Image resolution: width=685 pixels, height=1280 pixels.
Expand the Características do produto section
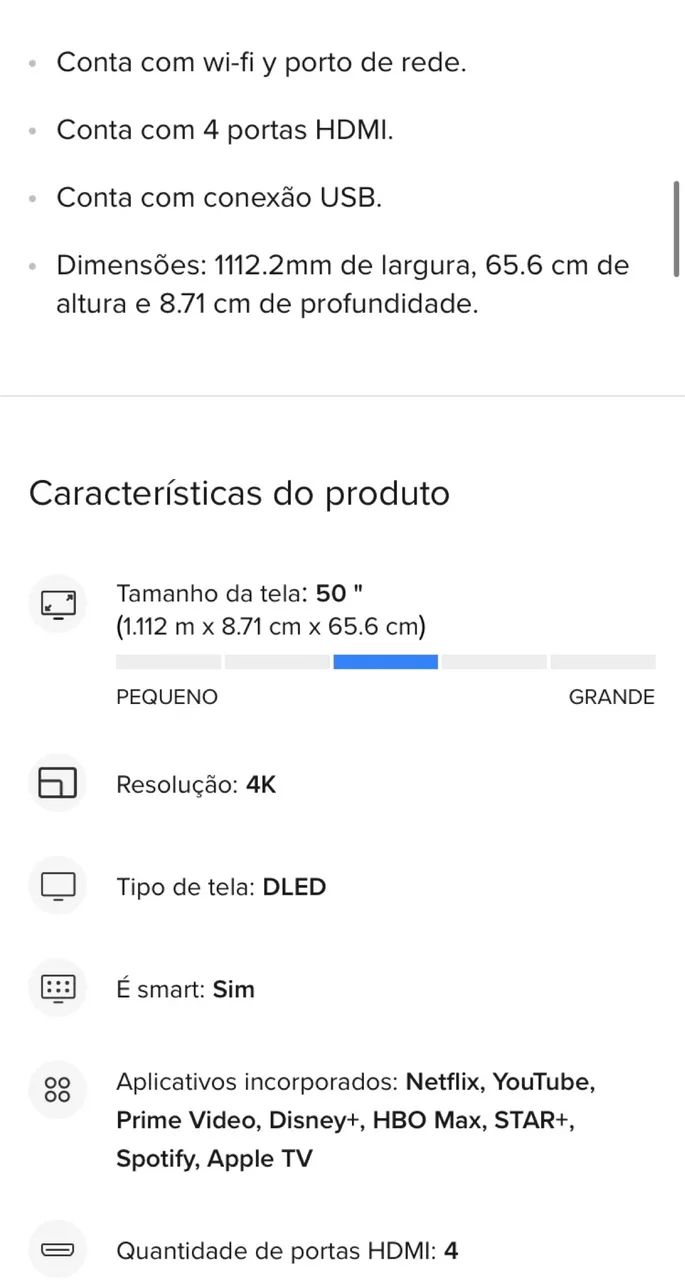[x=240, y=492]
